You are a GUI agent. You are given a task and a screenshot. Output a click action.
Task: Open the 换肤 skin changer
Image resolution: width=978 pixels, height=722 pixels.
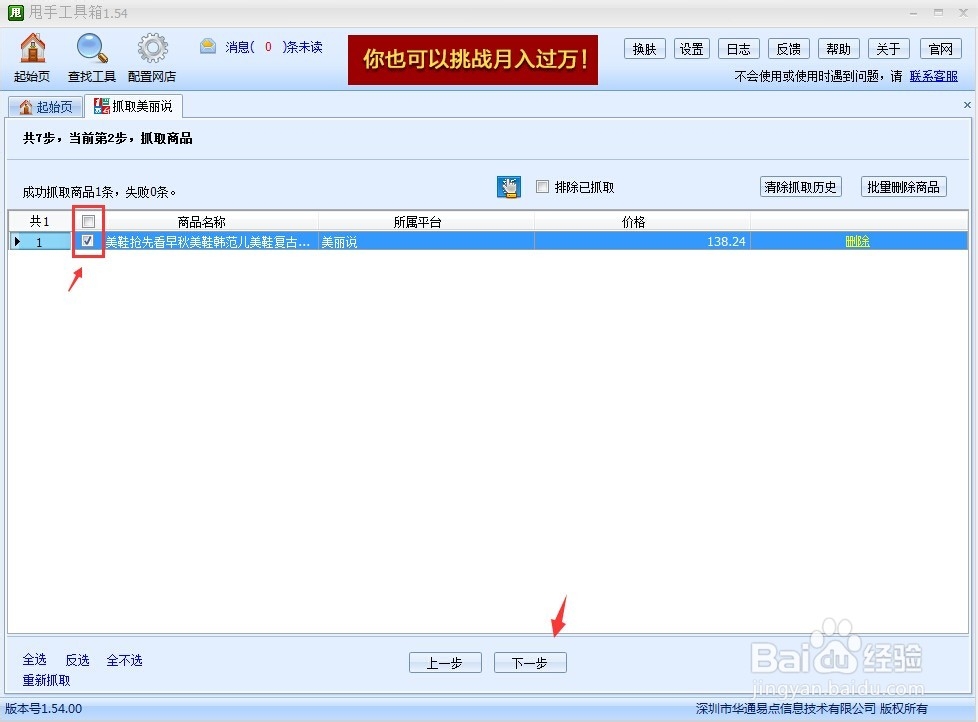point(643,48)
